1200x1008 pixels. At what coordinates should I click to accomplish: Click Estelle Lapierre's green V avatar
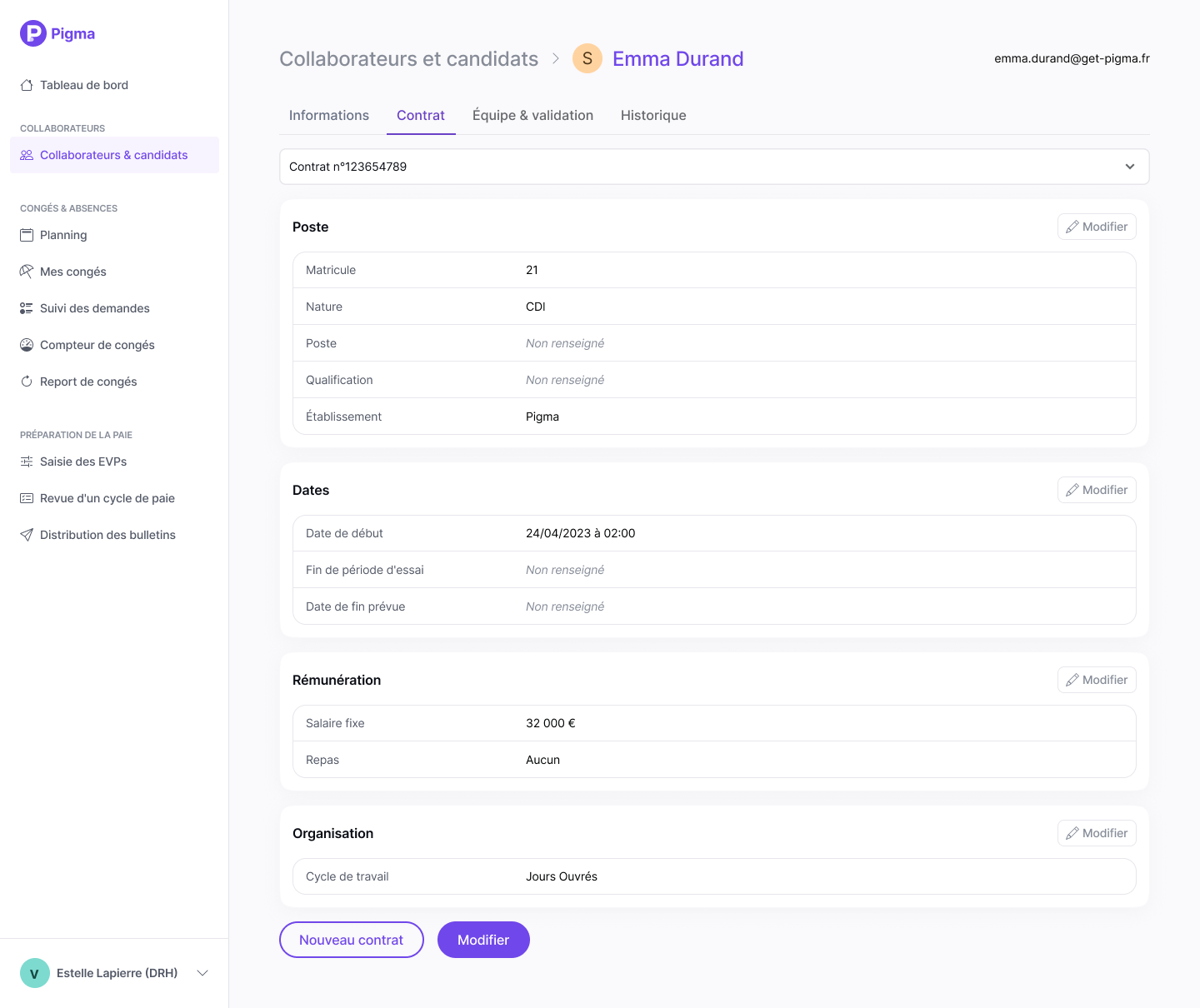[x=35, y=973]
